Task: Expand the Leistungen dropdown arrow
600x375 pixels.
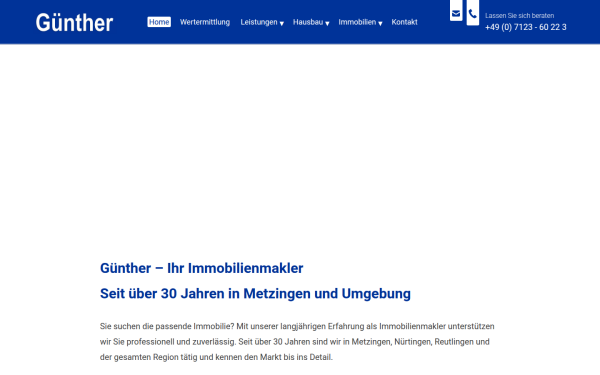Action: 282,24
